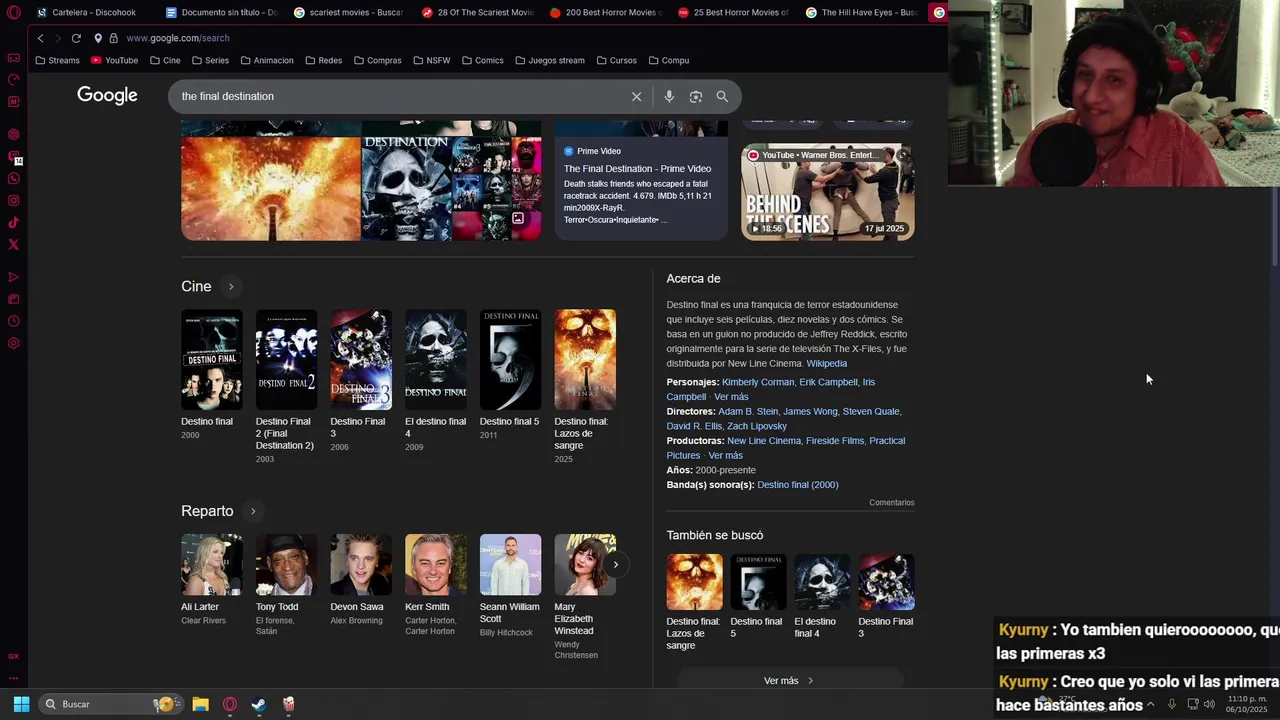1280x720 pixels.
Task: Open the TikTok sidebar icon
Action: pos(13,223)
